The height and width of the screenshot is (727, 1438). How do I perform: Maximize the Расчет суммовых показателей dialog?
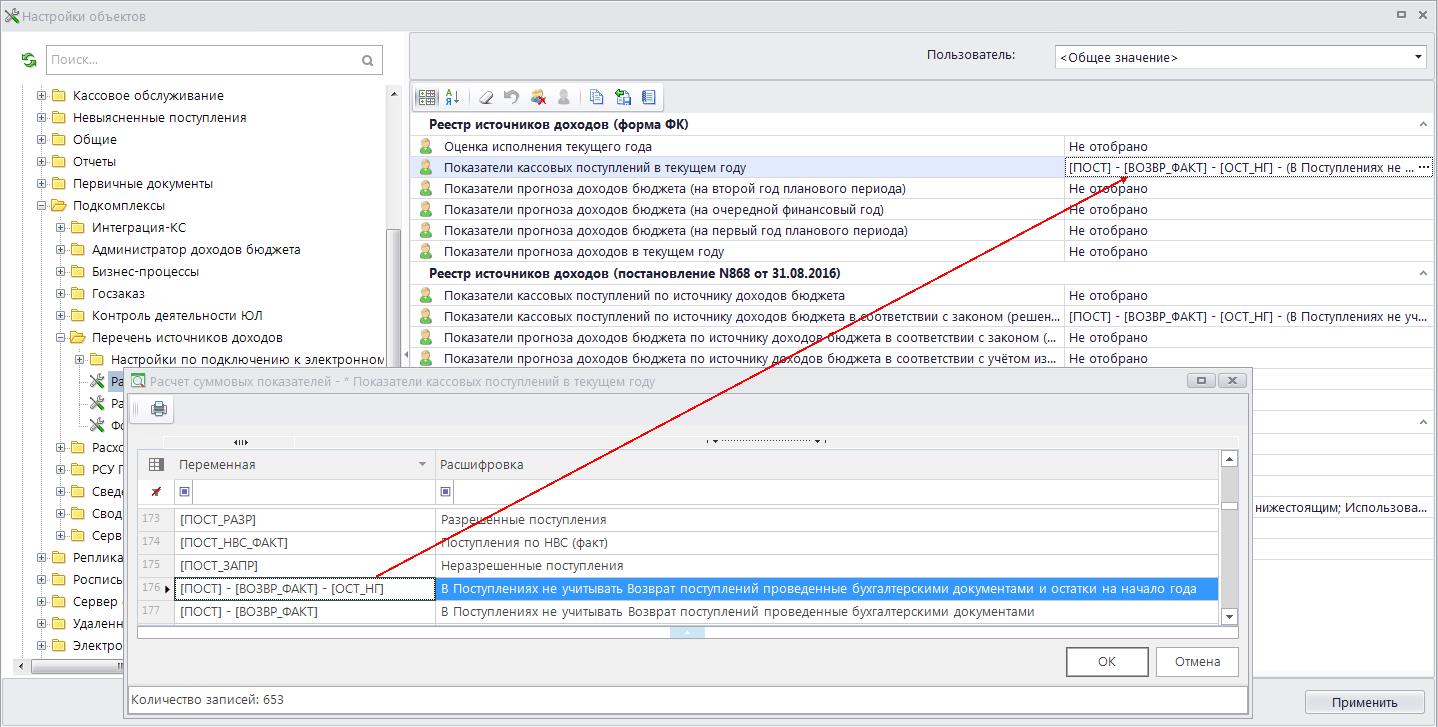pyautogui.click(x=1201, y=381)
